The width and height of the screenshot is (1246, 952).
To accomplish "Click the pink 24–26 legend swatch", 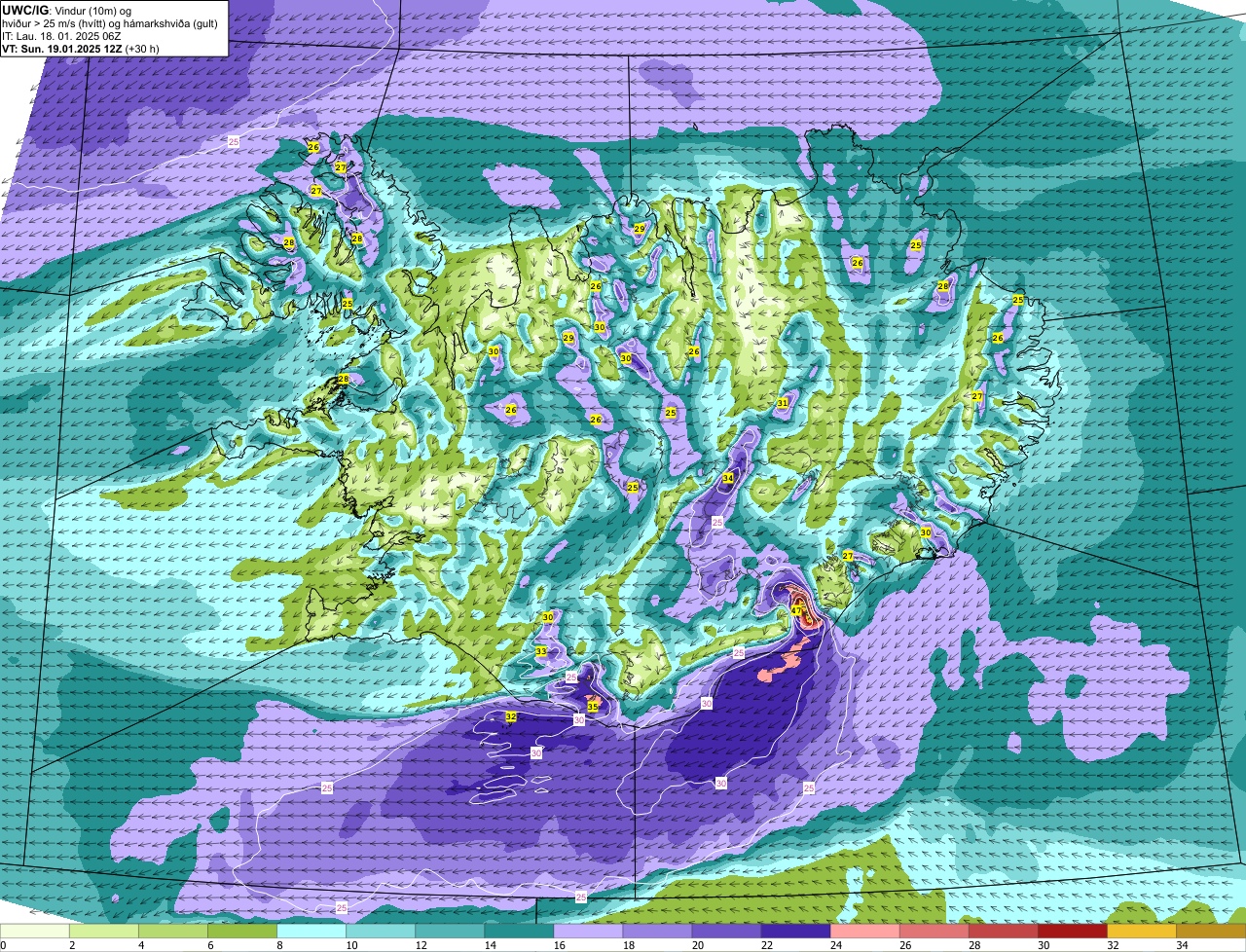I will [x=865, y=931].
